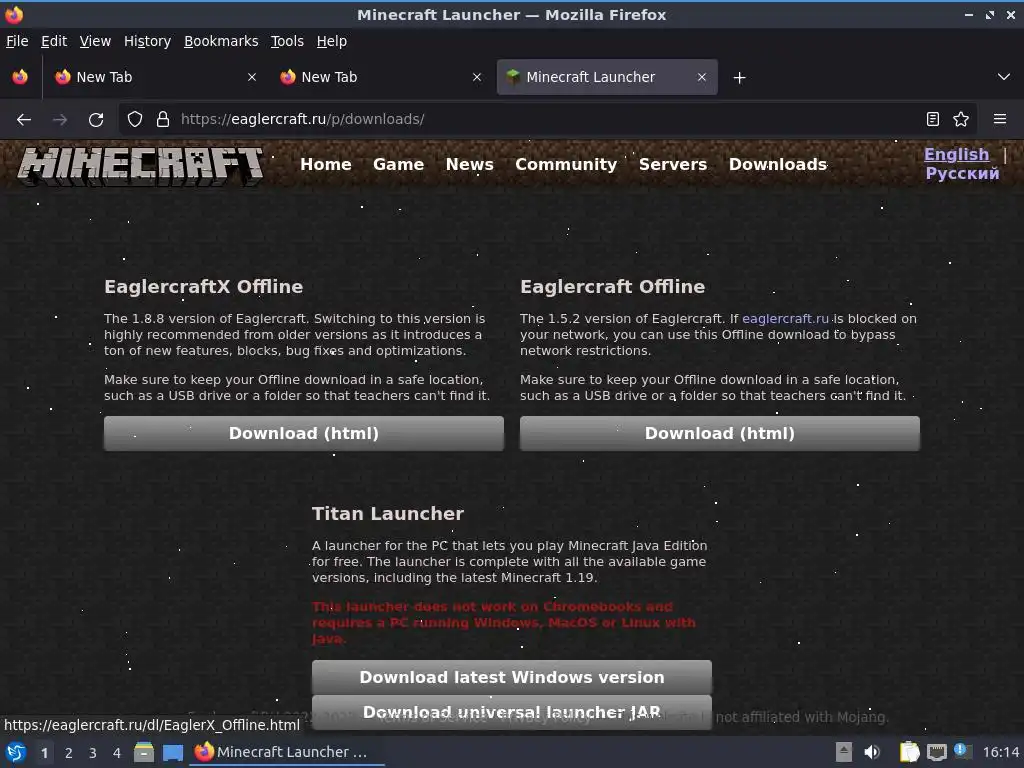The height and width of the screenshot is (768, 1024).
Task: Close the second New Tab
Action: [x=477, y=77]
